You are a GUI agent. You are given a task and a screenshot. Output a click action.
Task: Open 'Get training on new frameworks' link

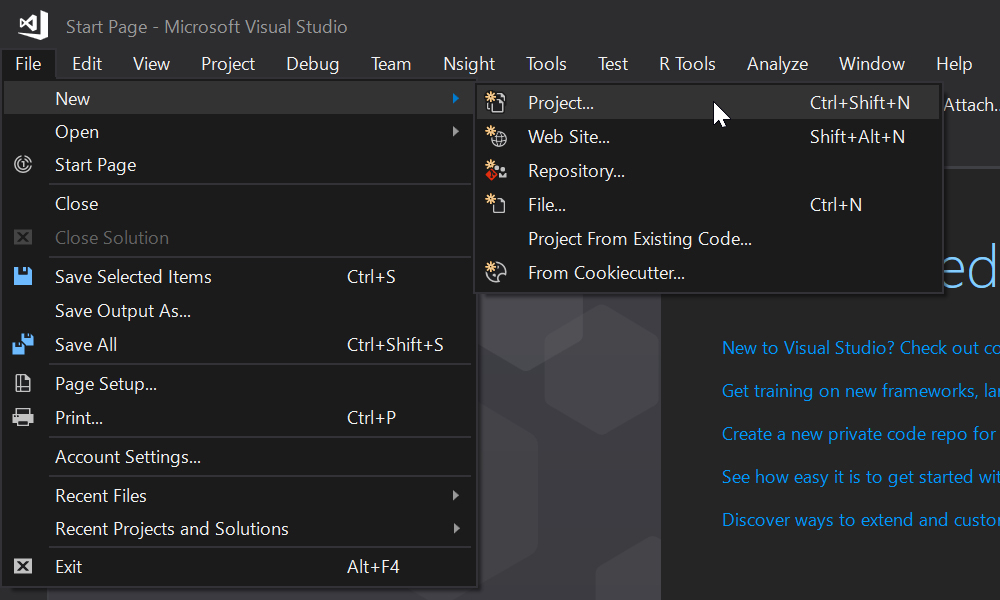click(x=860, y=390)
